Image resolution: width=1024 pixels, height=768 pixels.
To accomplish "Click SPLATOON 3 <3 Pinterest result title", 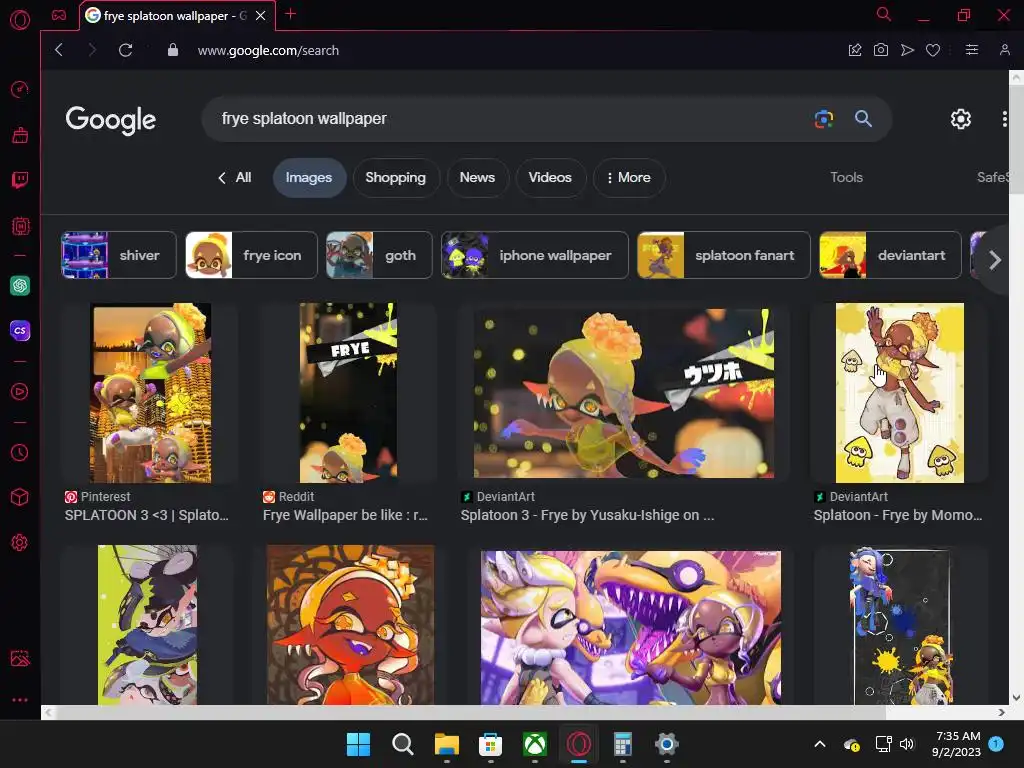I will (x=146, y=515).
